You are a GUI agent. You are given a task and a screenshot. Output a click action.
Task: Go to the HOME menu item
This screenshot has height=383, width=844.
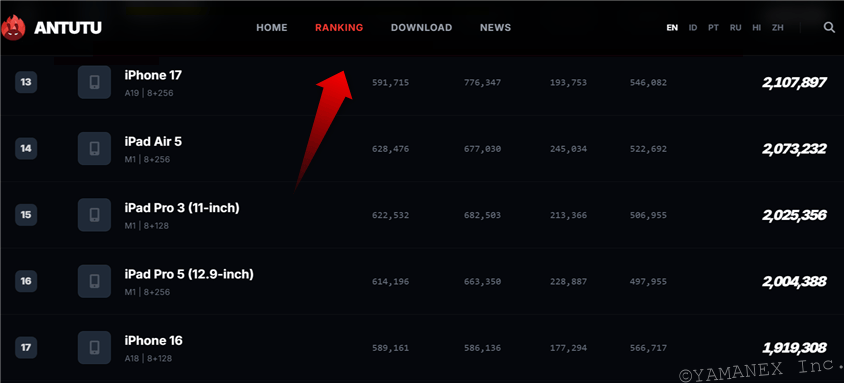pyautogui.click(x=272, y=27)
